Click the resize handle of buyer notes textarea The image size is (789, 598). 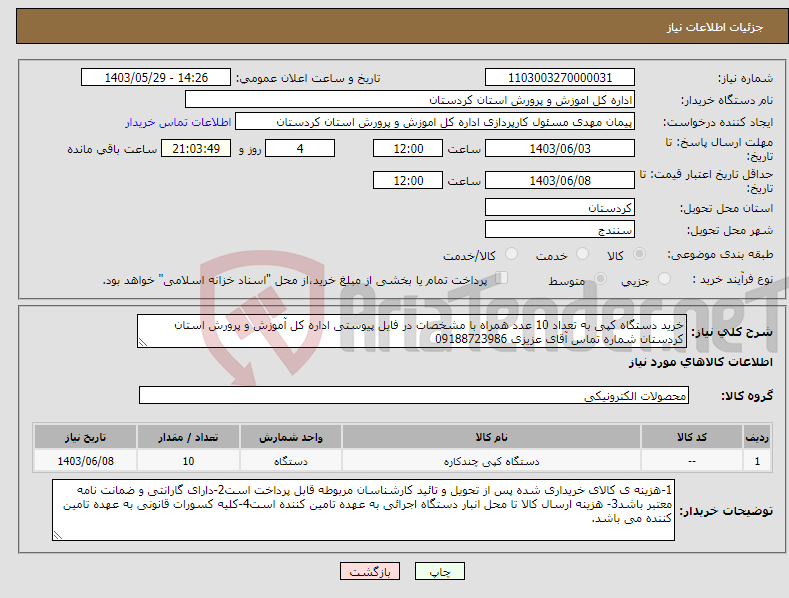point(58,535)
